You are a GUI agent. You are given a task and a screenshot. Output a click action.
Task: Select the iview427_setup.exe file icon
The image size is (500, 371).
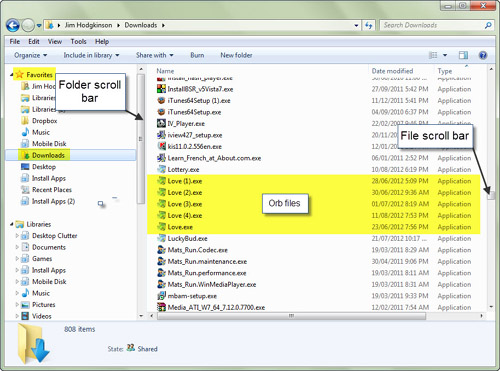[161, 135]
